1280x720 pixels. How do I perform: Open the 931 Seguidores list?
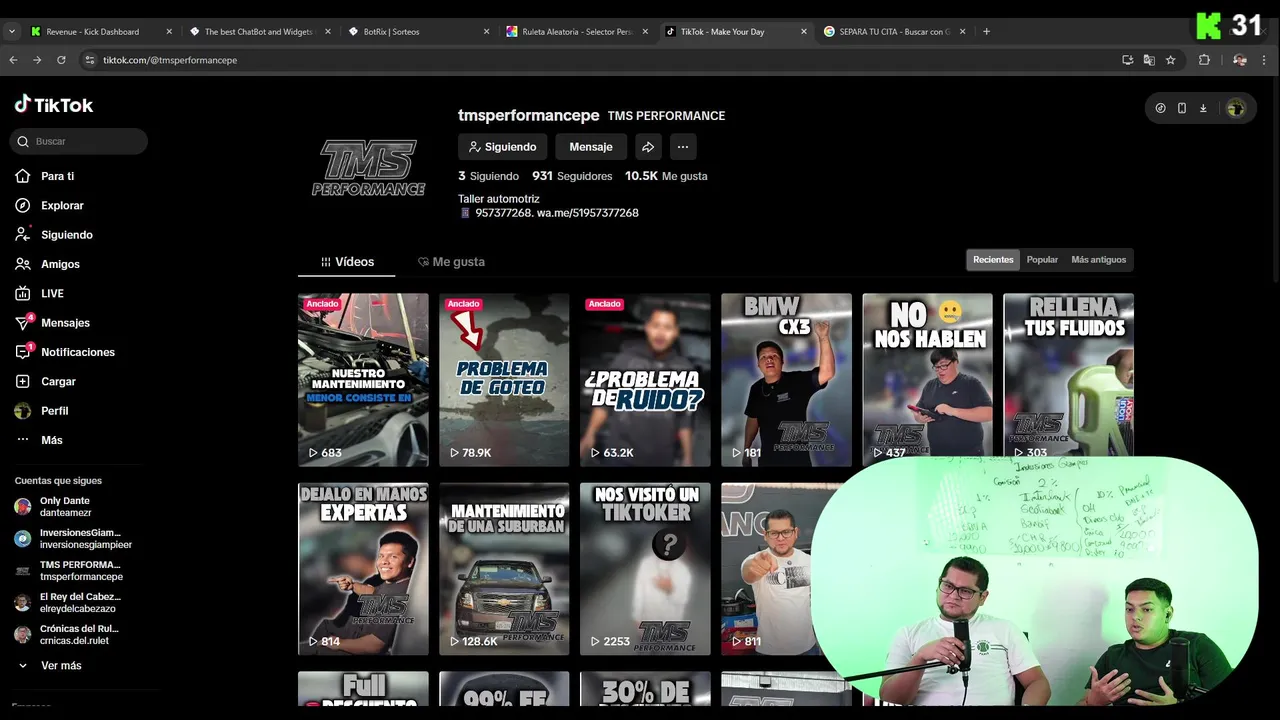coord(572,176)
